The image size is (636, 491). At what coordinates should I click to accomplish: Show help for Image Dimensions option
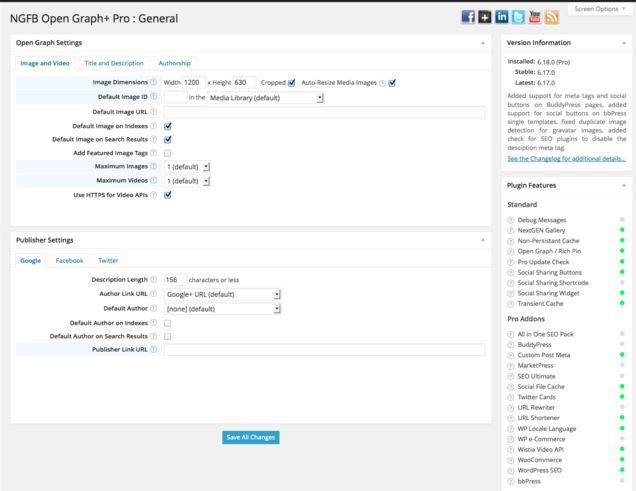tap(153, 82)
